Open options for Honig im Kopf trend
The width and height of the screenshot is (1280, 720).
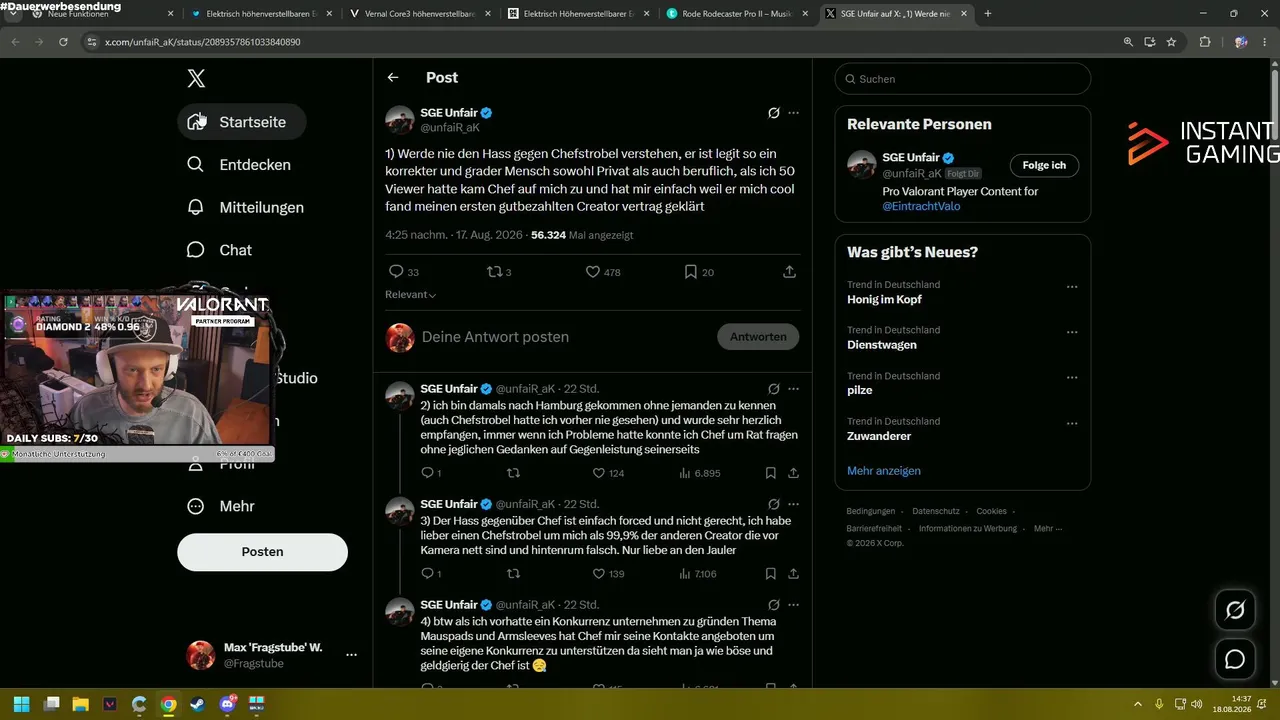point(1072,287)
